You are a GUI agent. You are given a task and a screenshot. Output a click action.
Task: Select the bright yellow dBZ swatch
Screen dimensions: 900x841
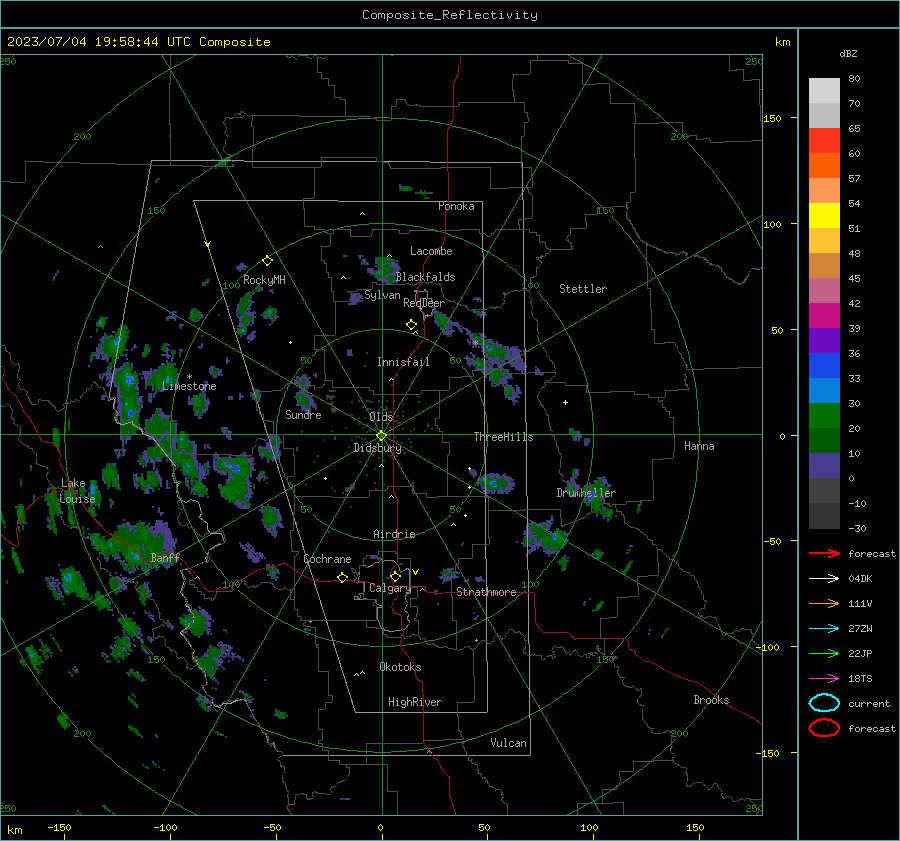[824, 215]
